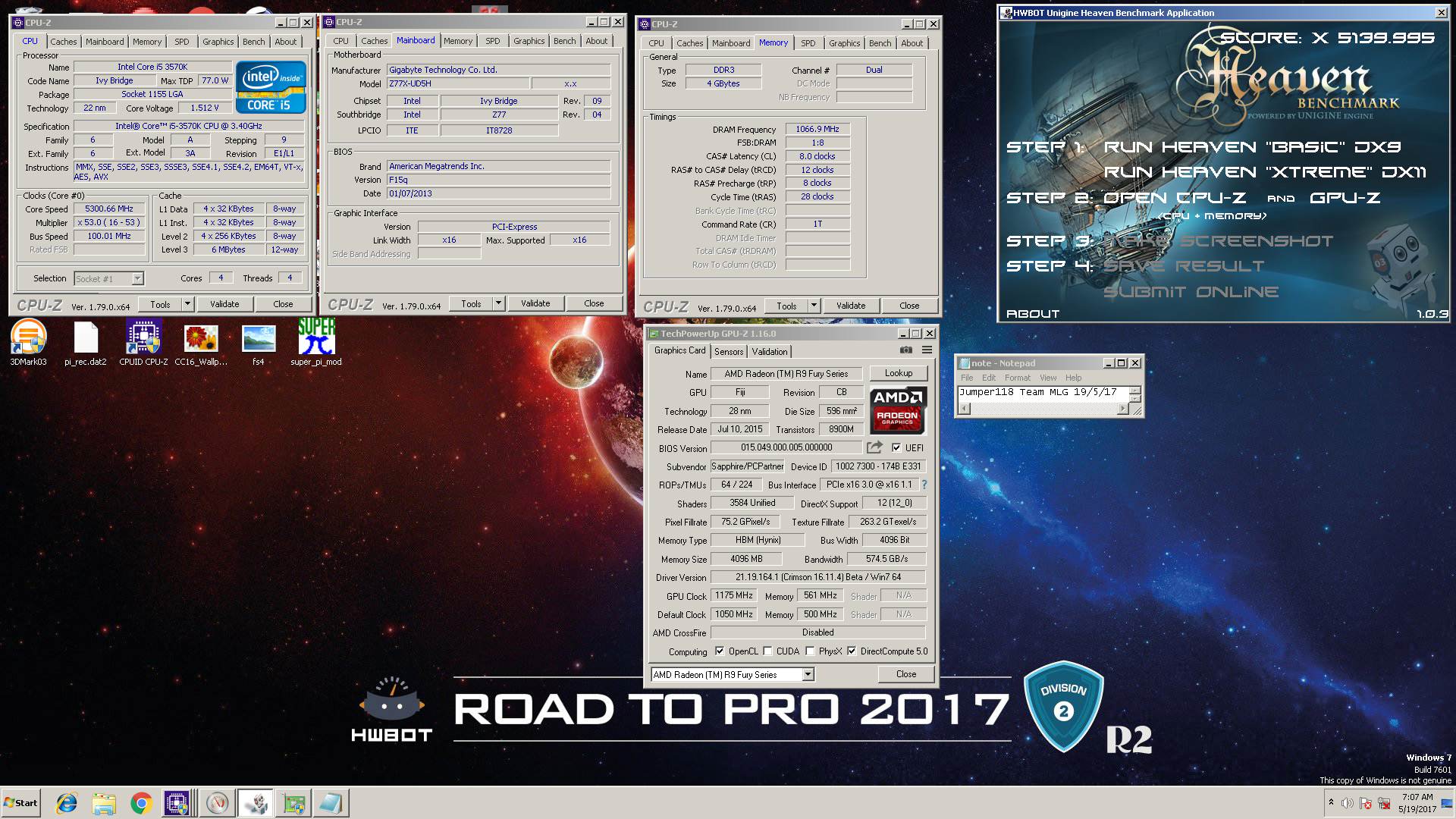Toggle the OpenCL checkbox

click(x=720, y=651)
